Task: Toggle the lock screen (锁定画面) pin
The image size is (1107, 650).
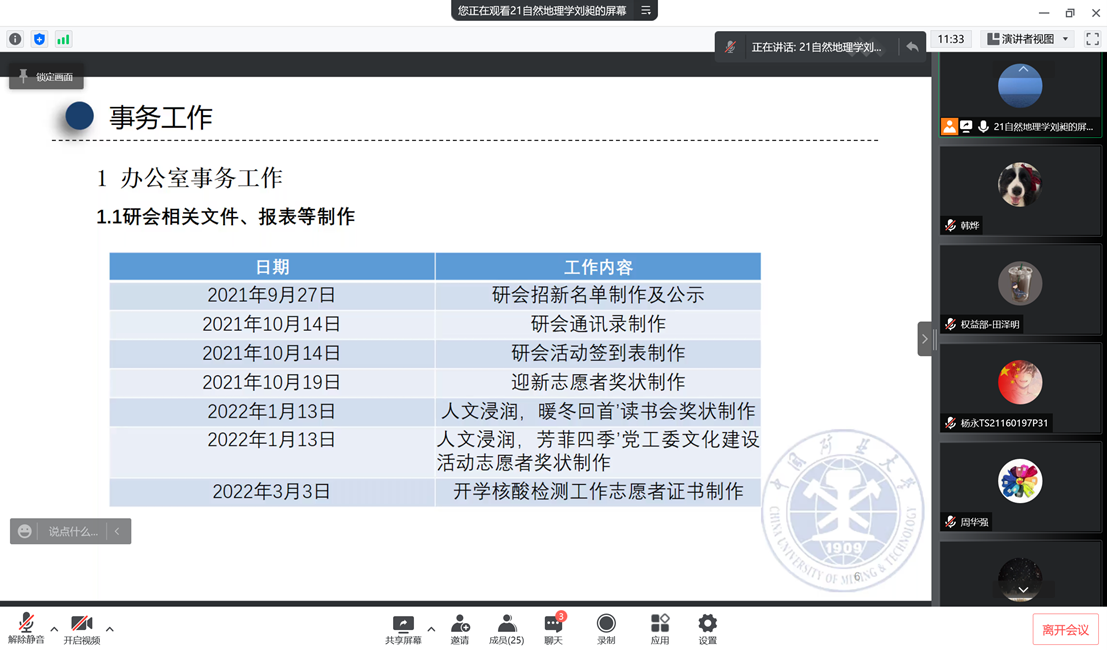Action: (x=46, y=77)
